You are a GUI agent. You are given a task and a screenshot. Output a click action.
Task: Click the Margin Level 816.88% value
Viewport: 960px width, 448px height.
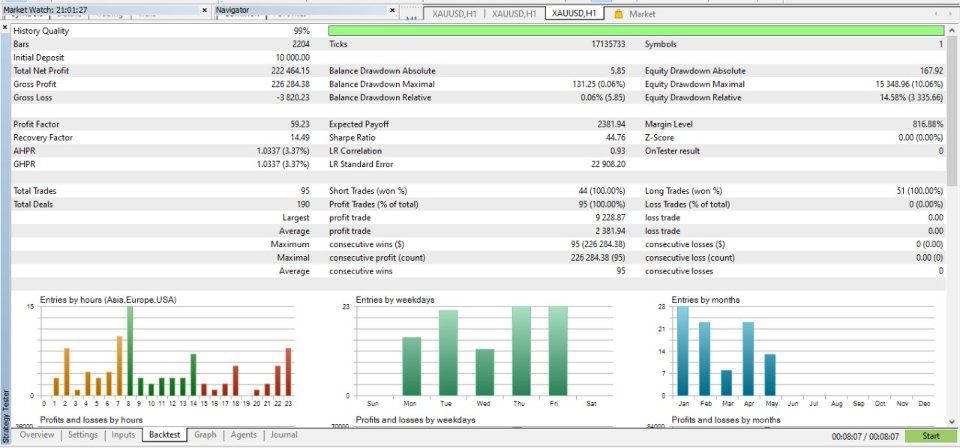click(x=928, y=124)
